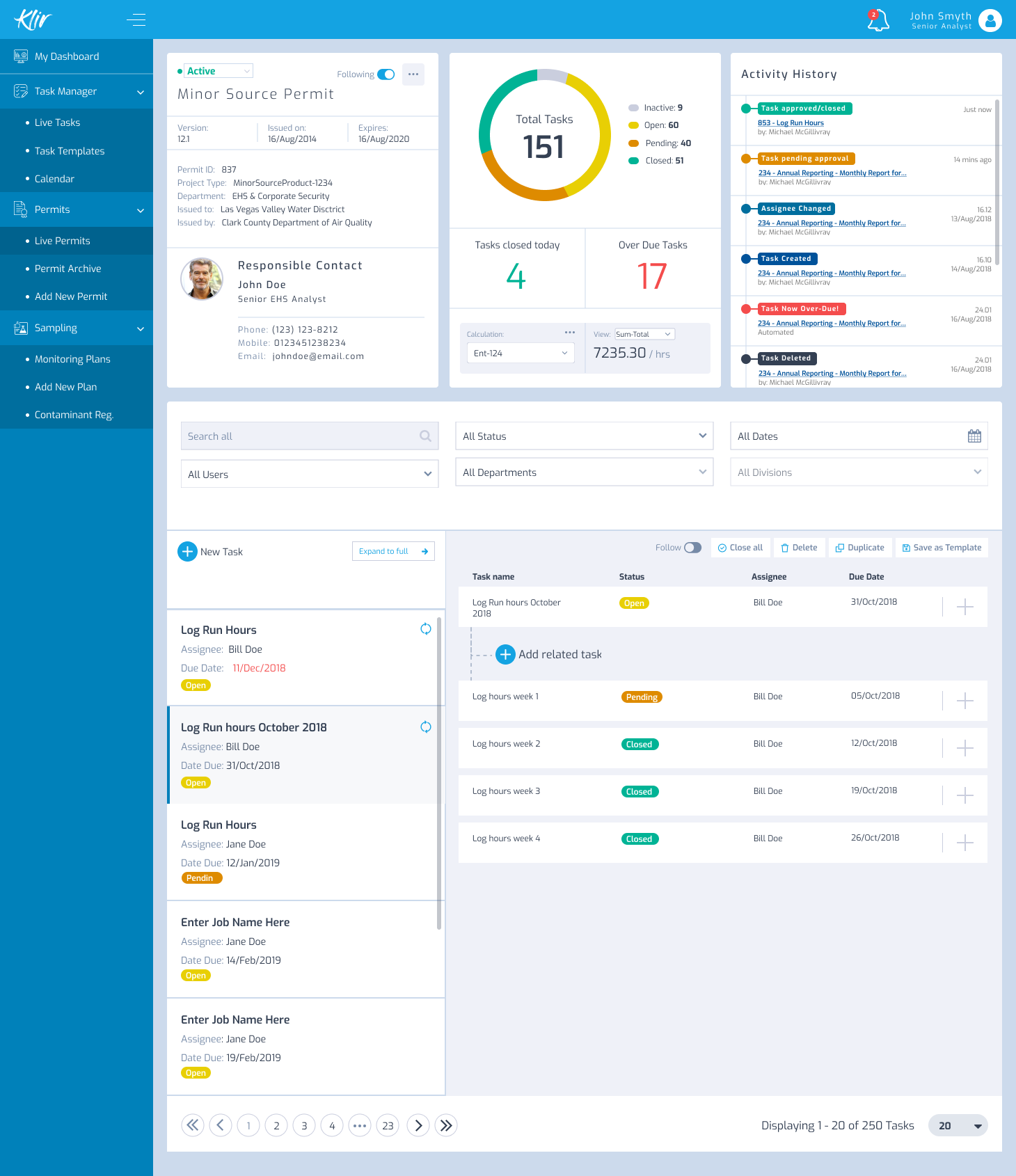Open the All Status dropdown

(x=585, y=436)
